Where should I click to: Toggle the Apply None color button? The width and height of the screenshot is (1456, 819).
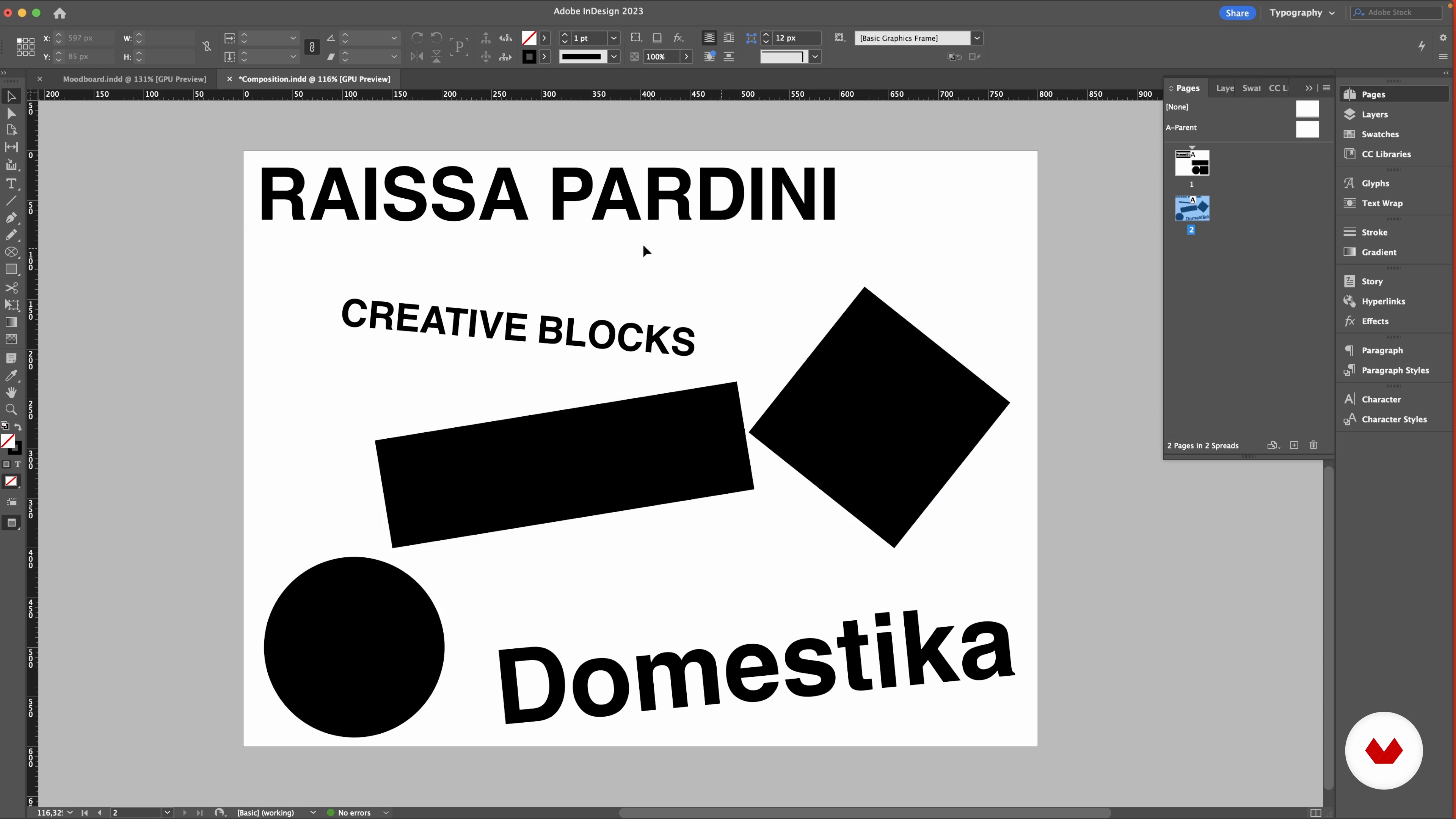click(11, 482)
